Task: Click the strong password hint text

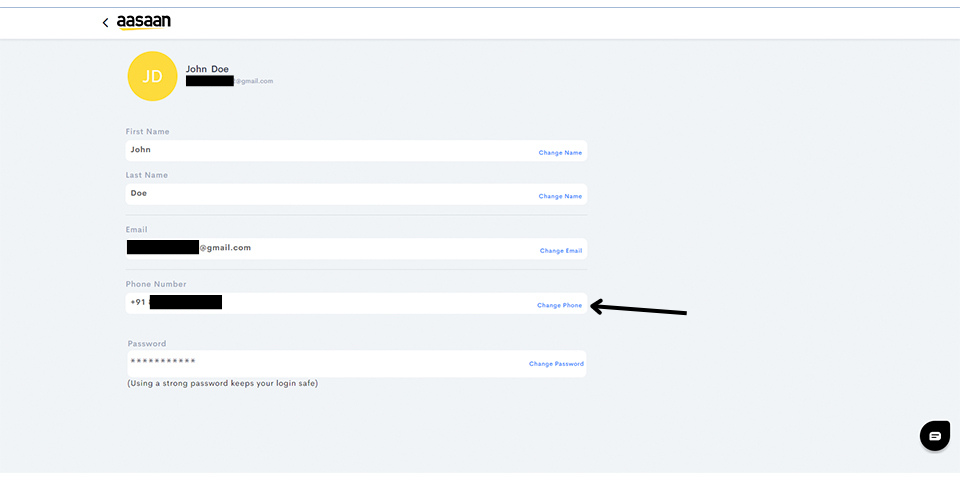Action: (x=222, y=383)
